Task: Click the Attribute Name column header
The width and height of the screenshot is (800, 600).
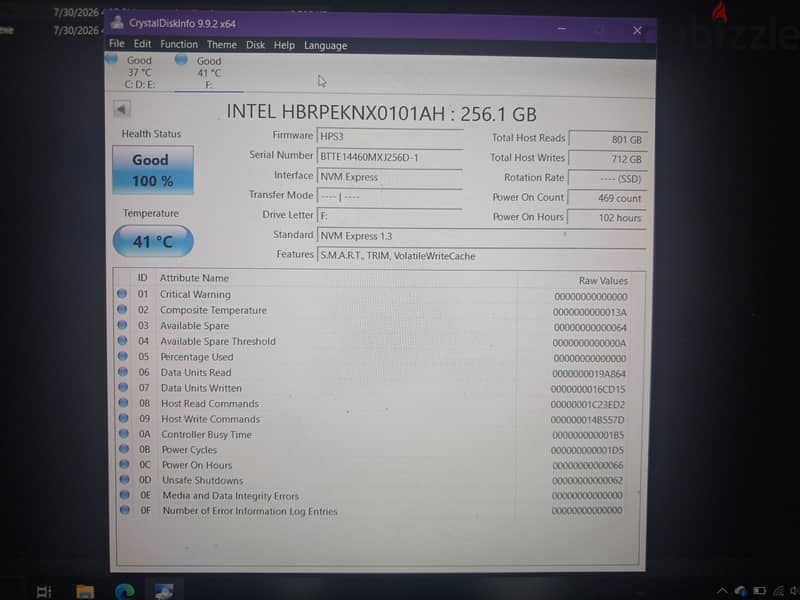Action: tap(194, 278)
